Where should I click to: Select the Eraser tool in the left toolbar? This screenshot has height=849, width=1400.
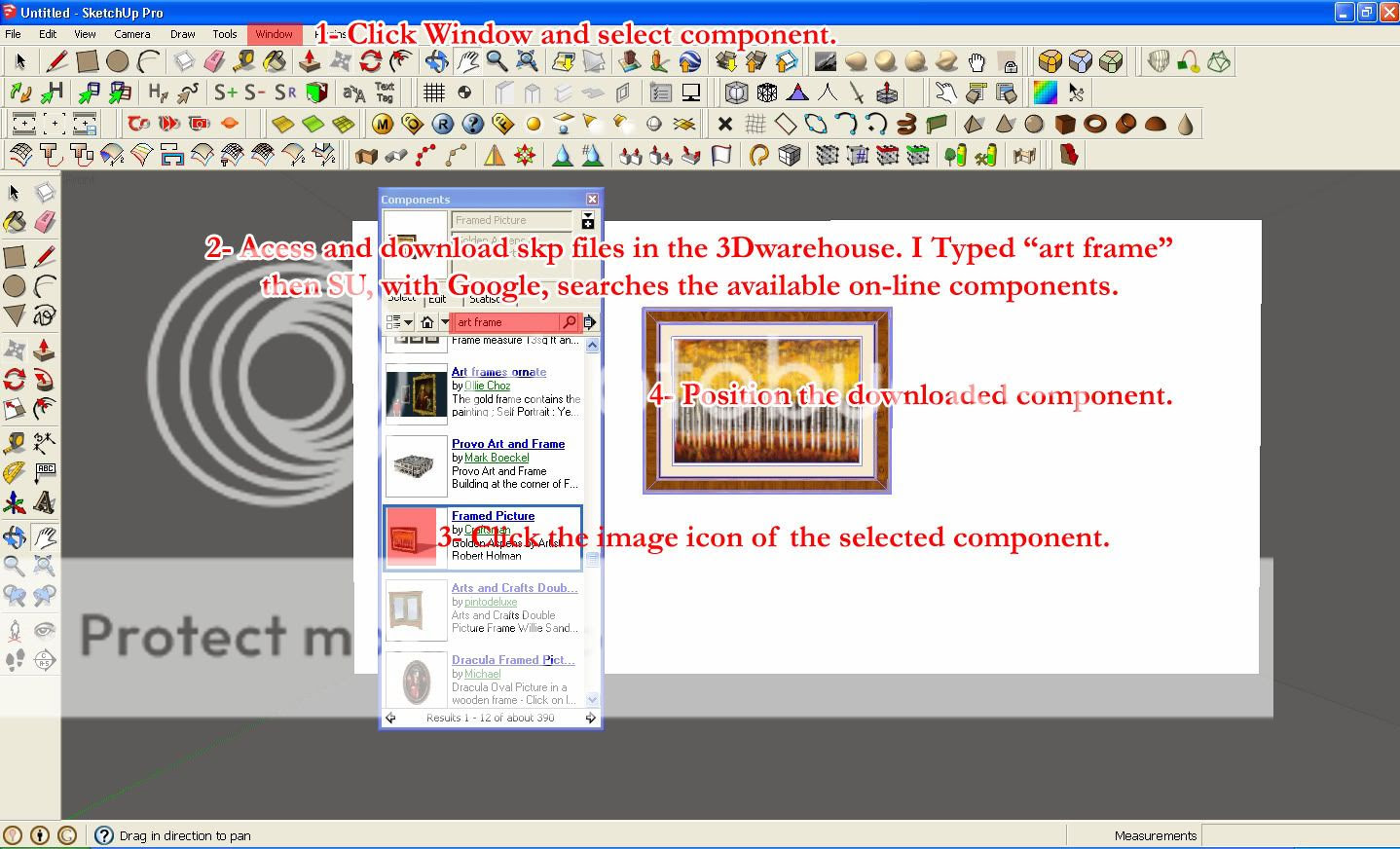pyautogui.click(x=45, y=223)
